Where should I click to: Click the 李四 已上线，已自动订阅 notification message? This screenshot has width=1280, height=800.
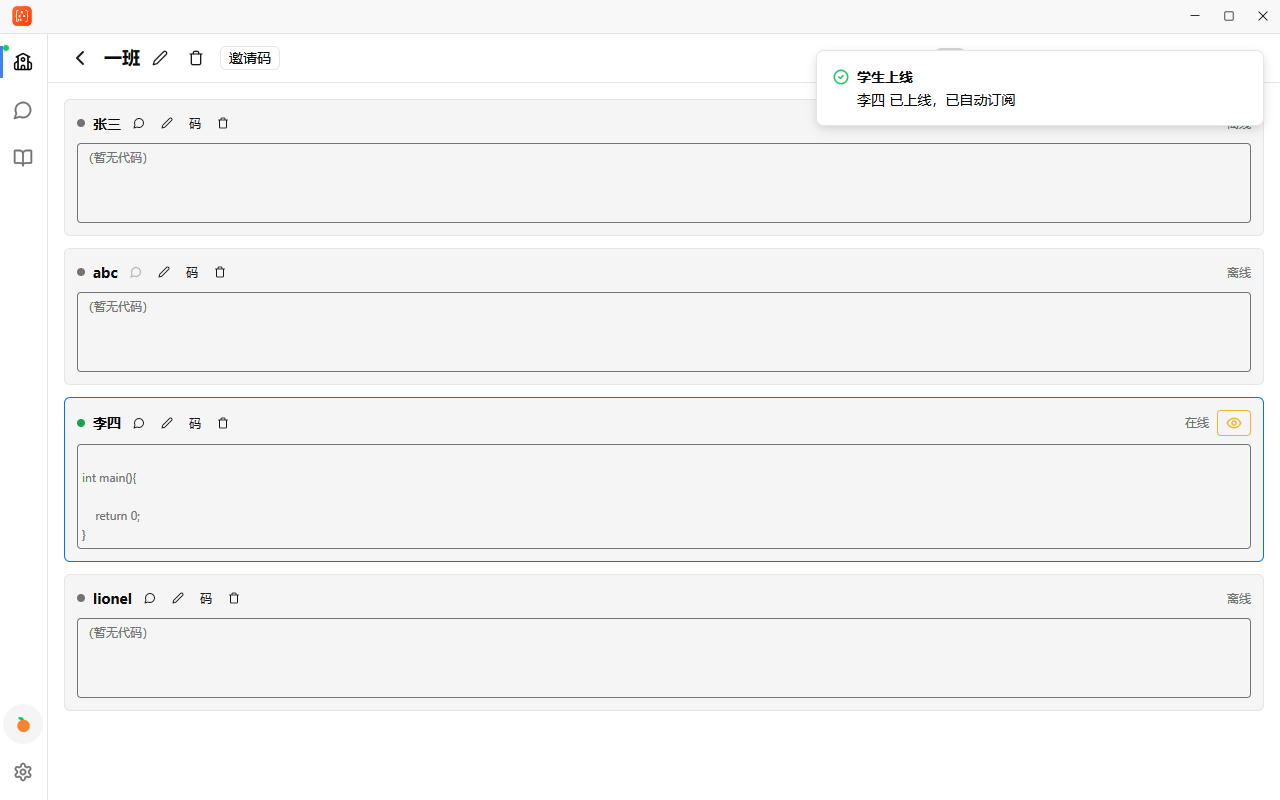pyautogui.click(x=936, y=100)
